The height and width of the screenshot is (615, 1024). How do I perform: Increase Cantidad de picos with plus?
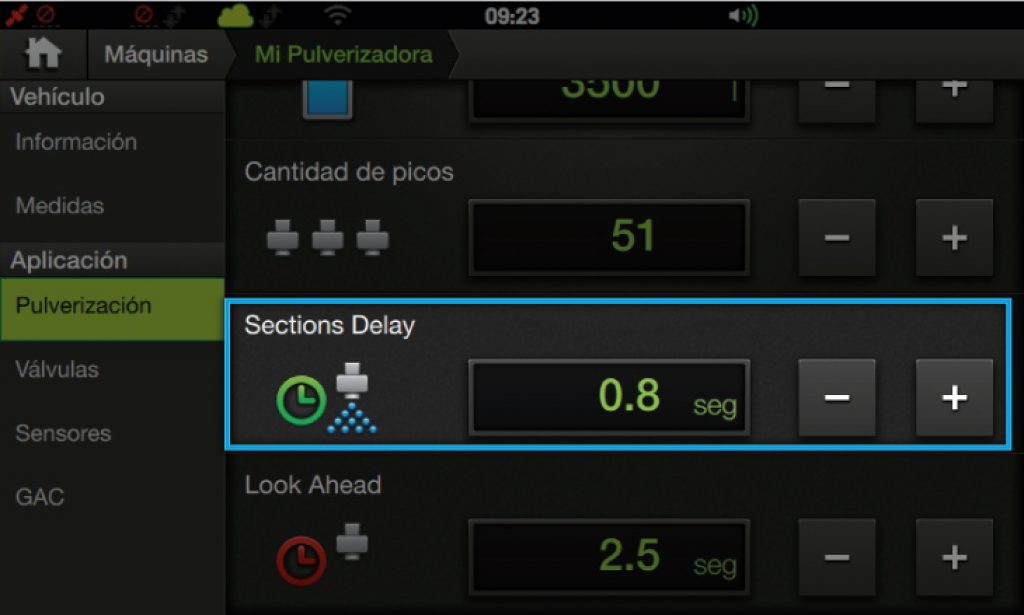(x=954, y=238)
